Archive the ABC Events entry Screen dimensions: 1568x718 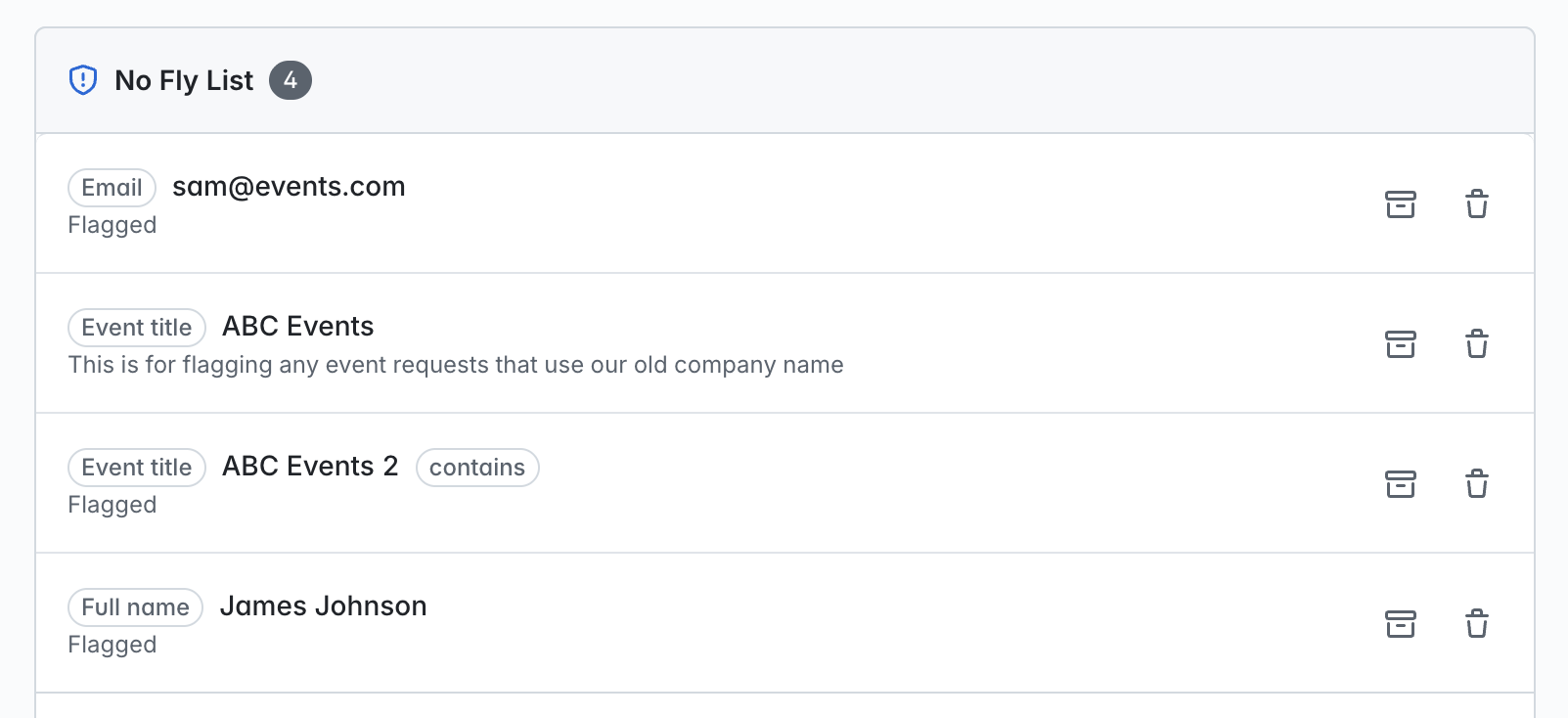click(x=1401, y=344)
